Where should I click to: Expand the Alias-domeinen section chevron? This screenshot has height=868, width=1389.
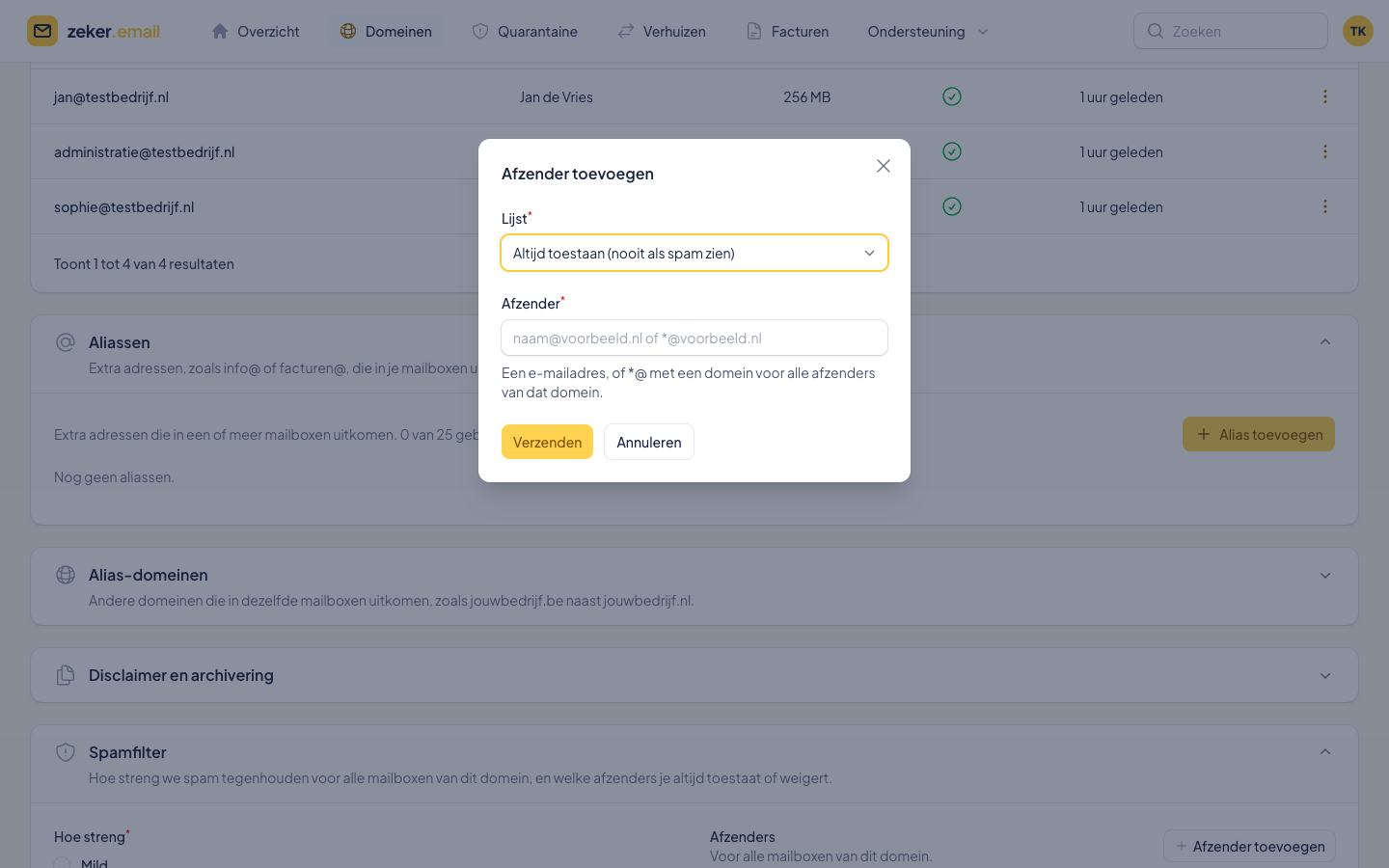pos(1325,576)
